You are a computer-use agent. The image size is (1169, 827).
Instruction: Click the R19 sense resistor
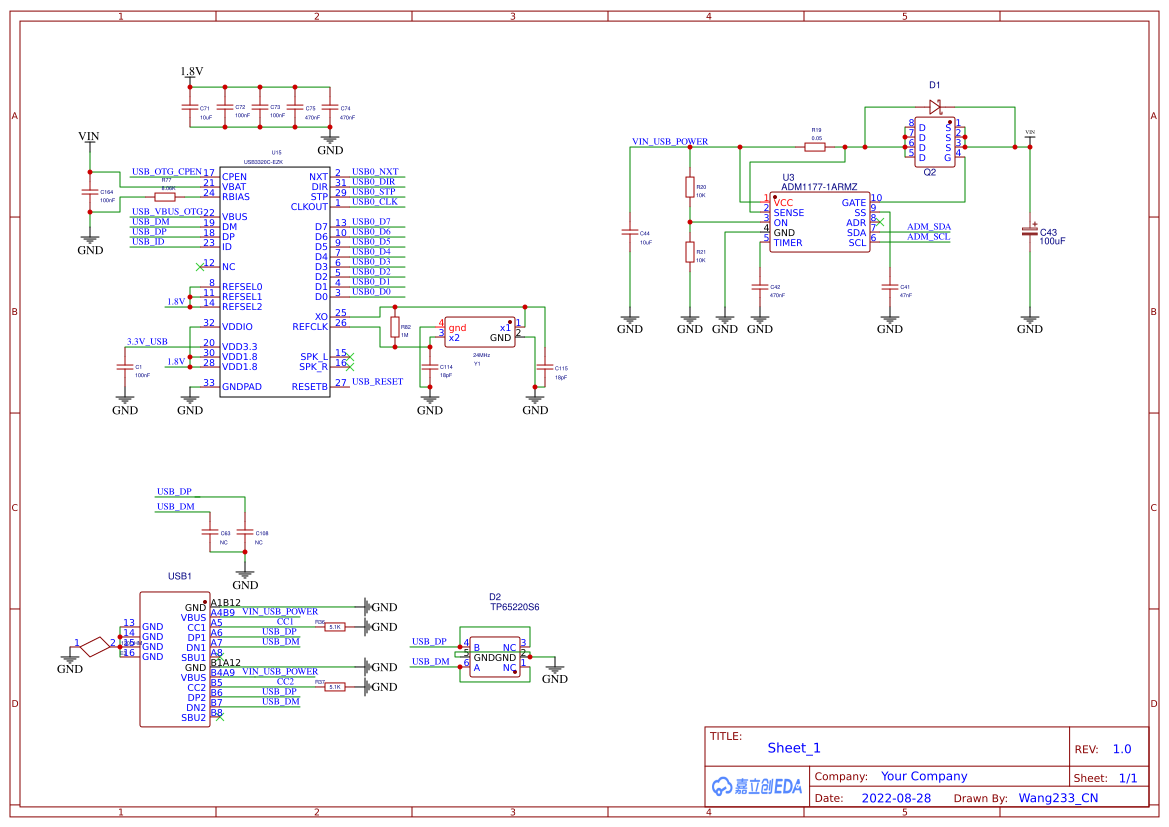[x=815, y=147]
